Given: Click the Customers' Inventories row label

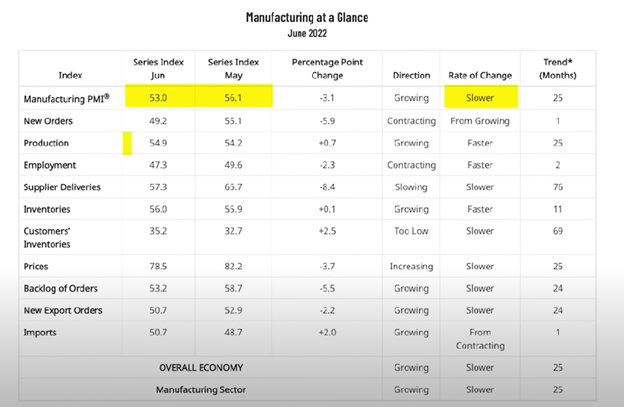Looking at the screenshot, I should [x=47, y=238].
